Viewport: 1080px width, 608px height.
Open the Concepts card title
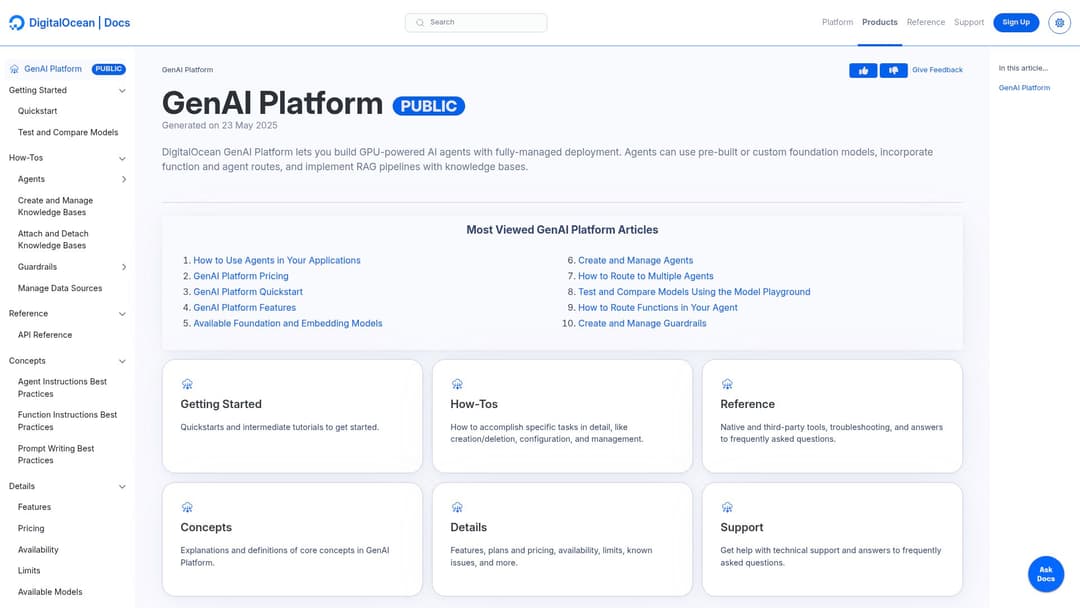pyautogui.click(x=206, y=527)
